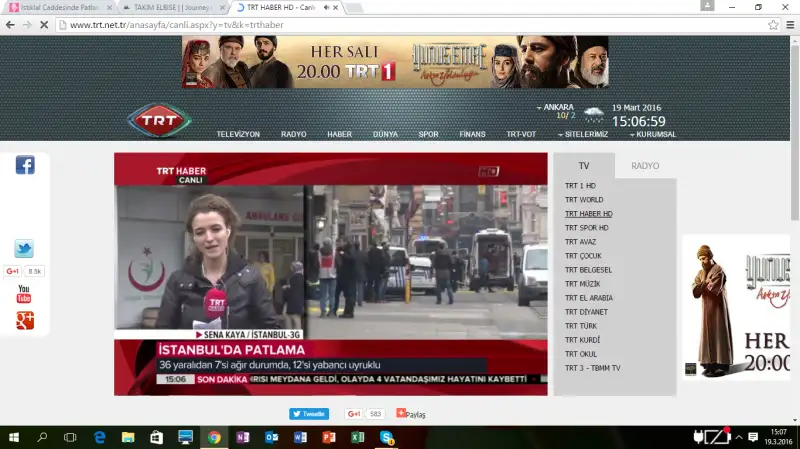This screenshot has height=449, width=800.
Task: Open taskbar search magnifier
Action: coord(42,437)
